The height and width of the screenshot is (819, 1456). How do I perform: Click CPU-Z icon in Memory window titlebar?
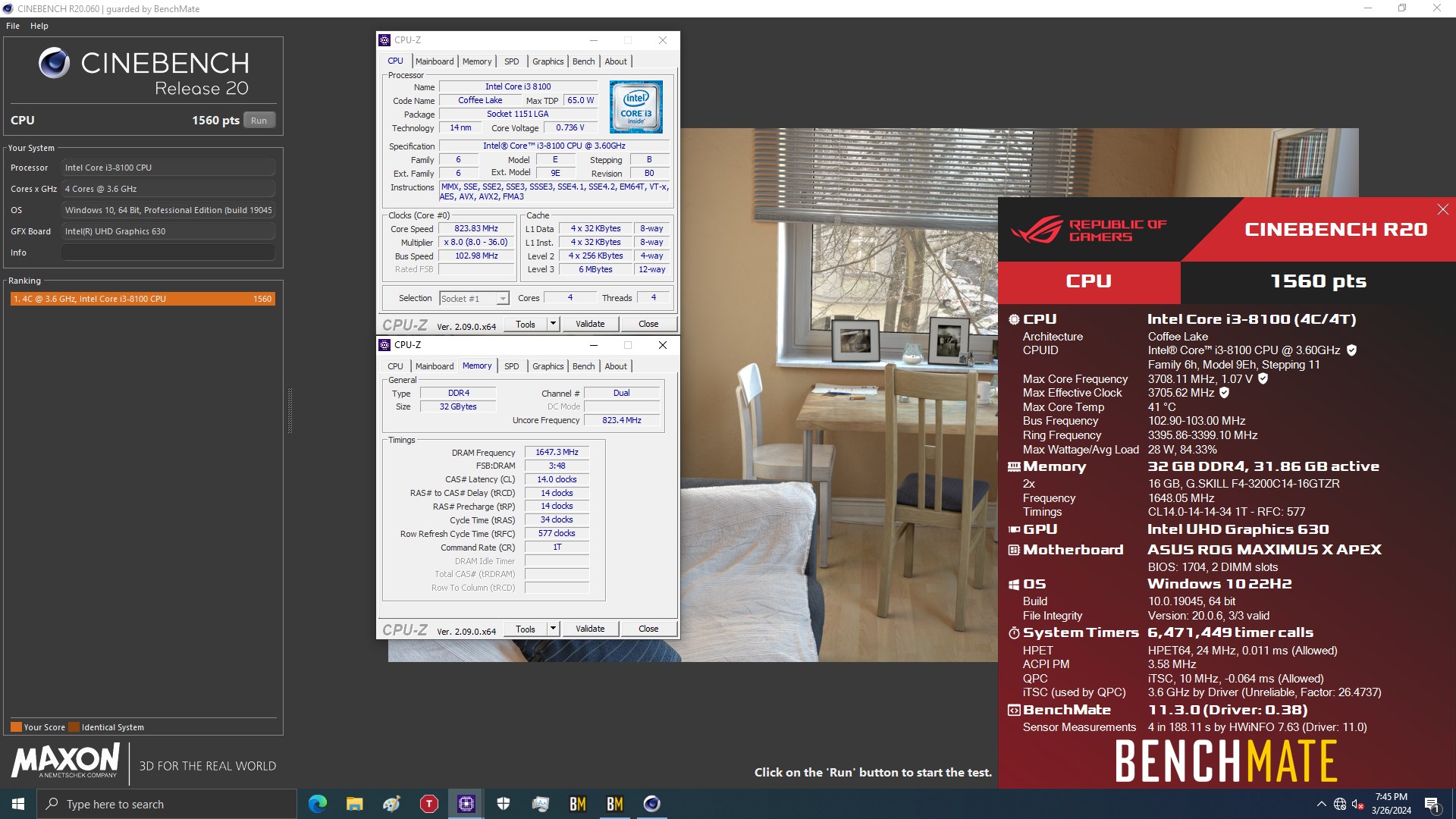tap(384, 345)
